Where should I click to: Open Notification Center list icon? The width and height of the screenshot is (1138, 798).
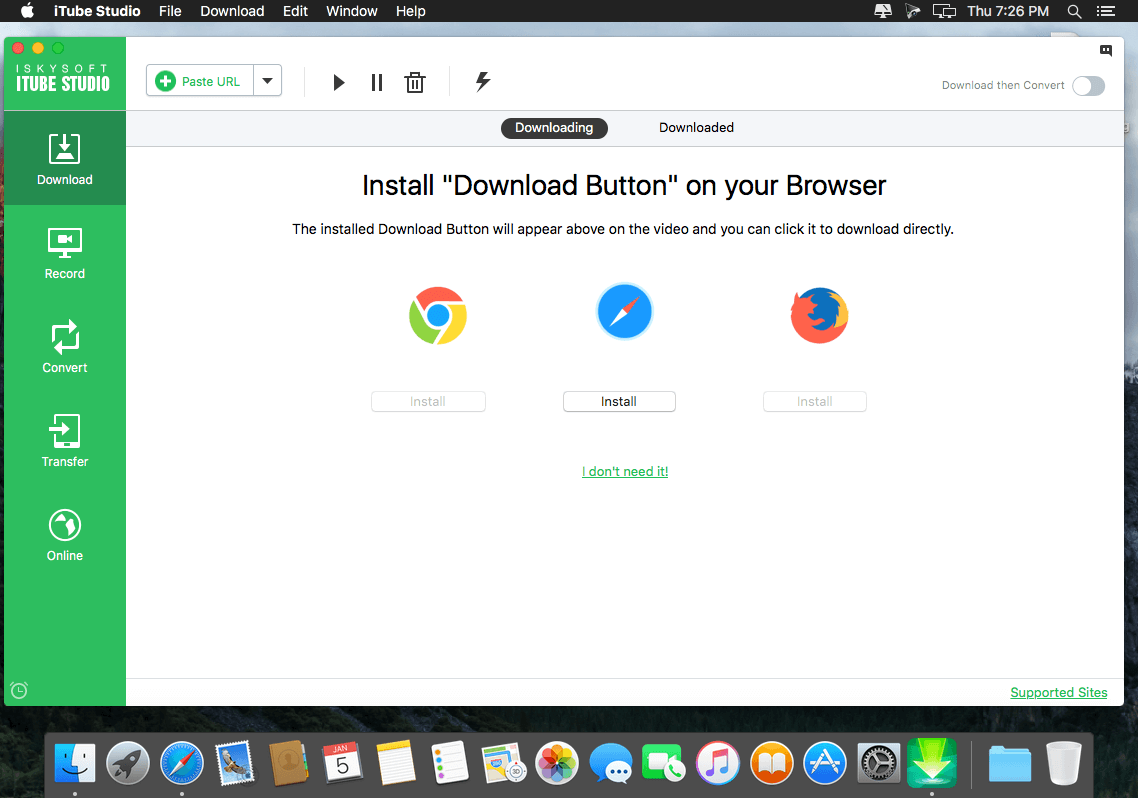pyautogui.click(x=1105, y=11)
